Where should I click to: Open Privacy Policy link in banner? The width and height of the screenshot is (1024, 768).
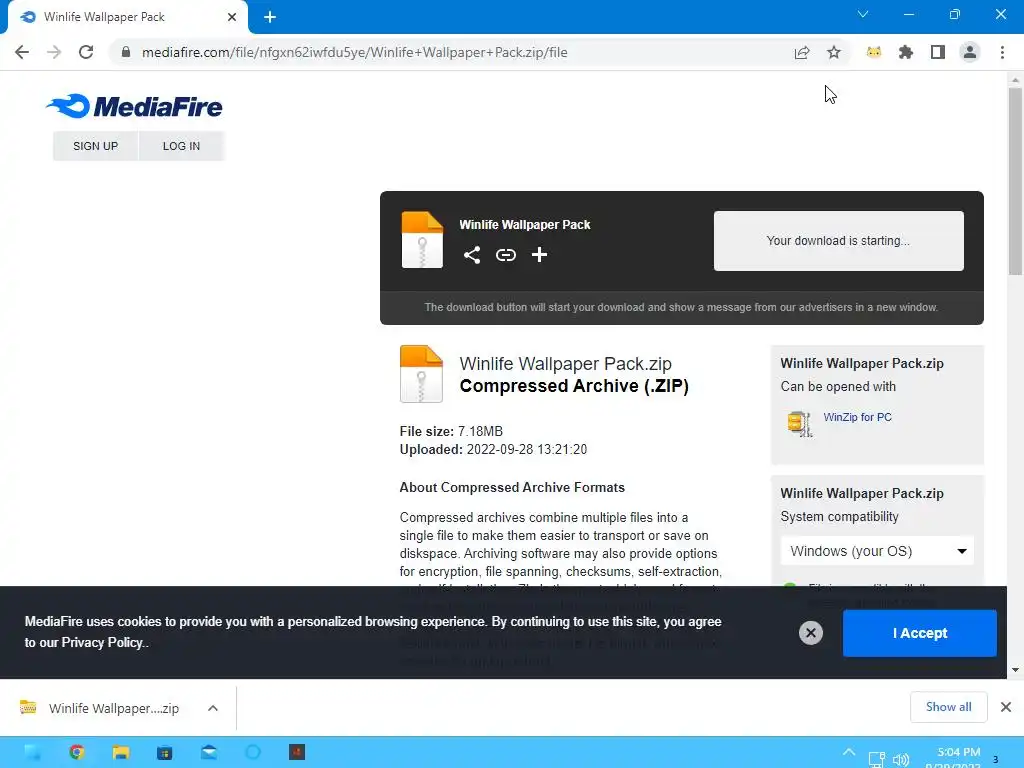(102, 643)
